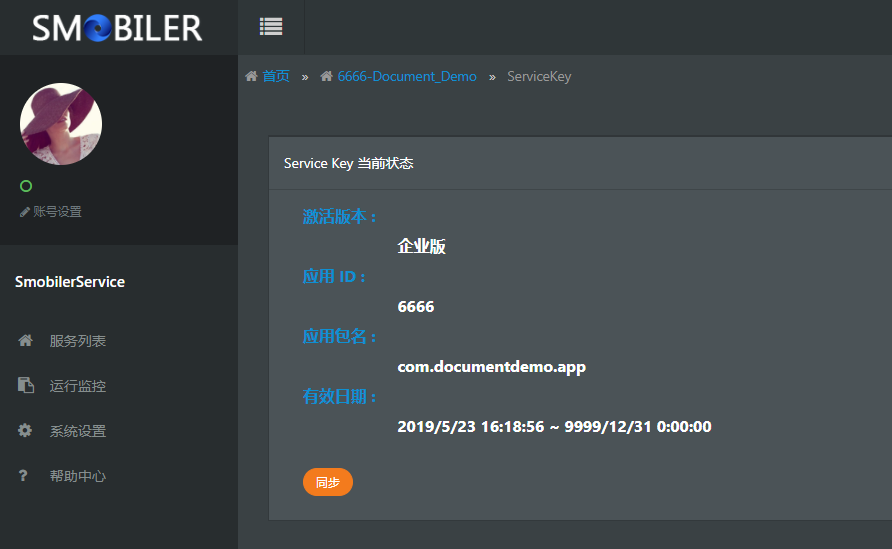
Task: Click home icon before 6666-Document_Demo breadcrumb
Action: click(x=326, y=76)
